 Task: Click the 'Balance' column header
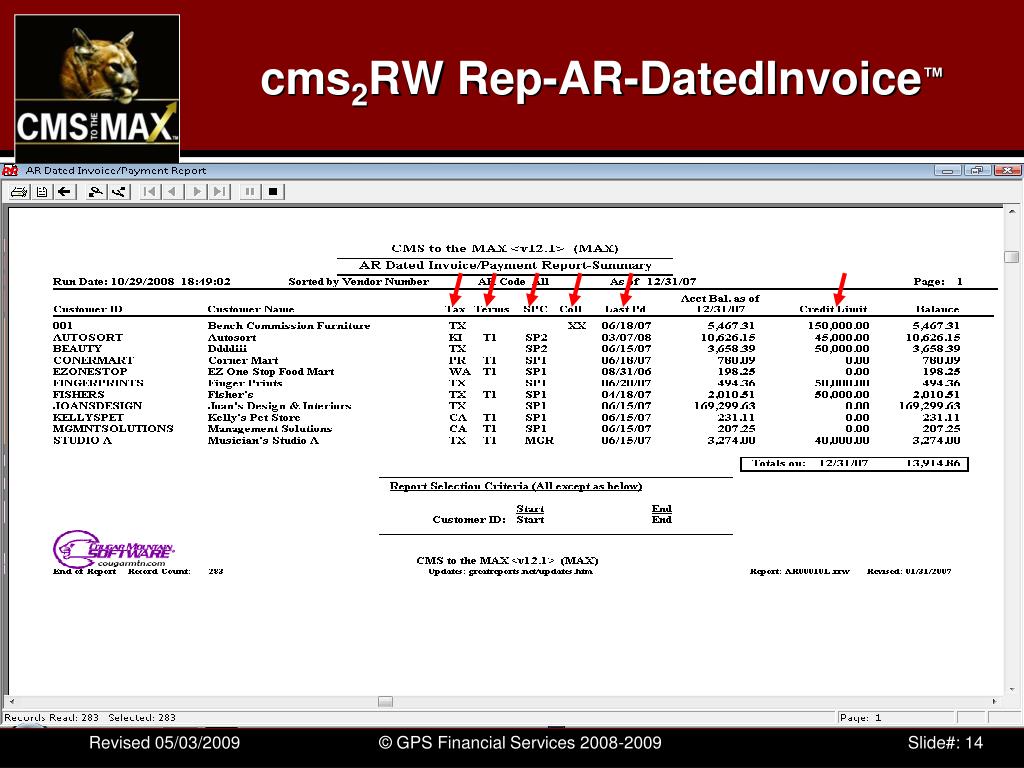(x=937, y=309)
